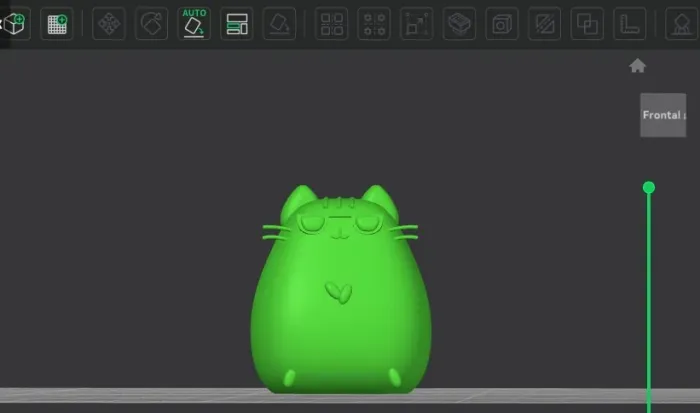Screen dimensions: 700x413
Task: Open the support painting tool icon
Action: click(x=681, y=24)
